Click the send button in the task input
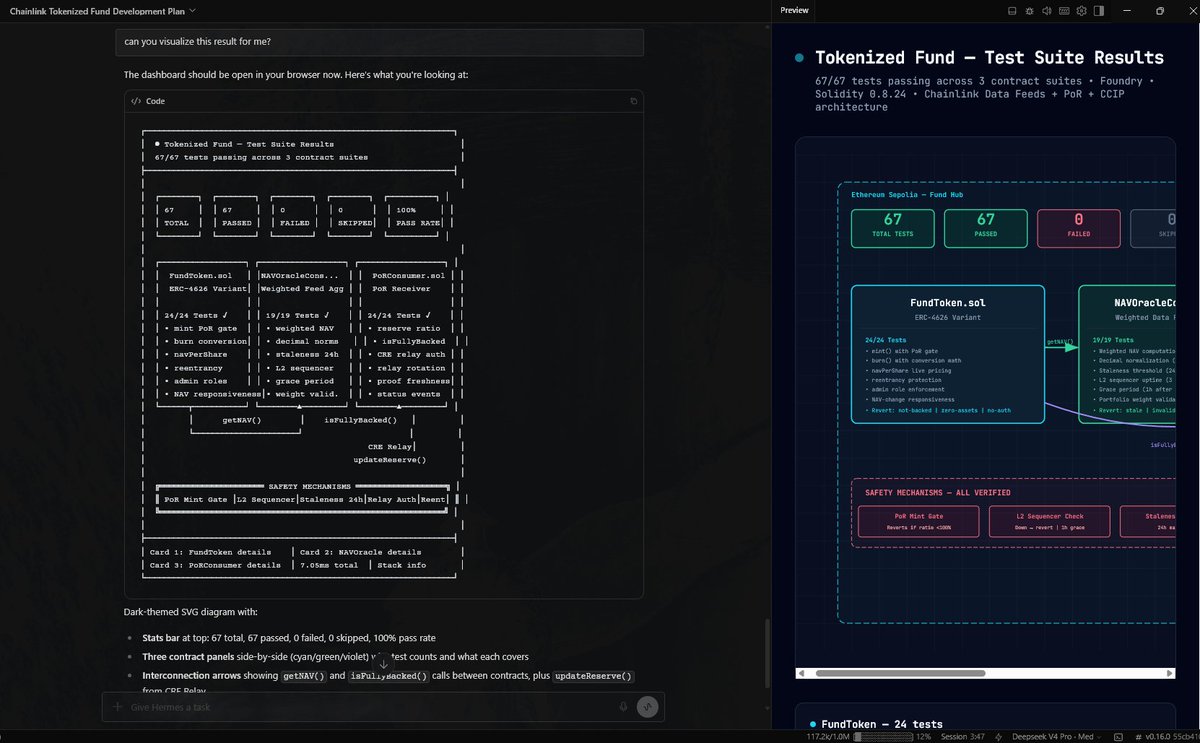1200x743 pixels. pos(647,706)
